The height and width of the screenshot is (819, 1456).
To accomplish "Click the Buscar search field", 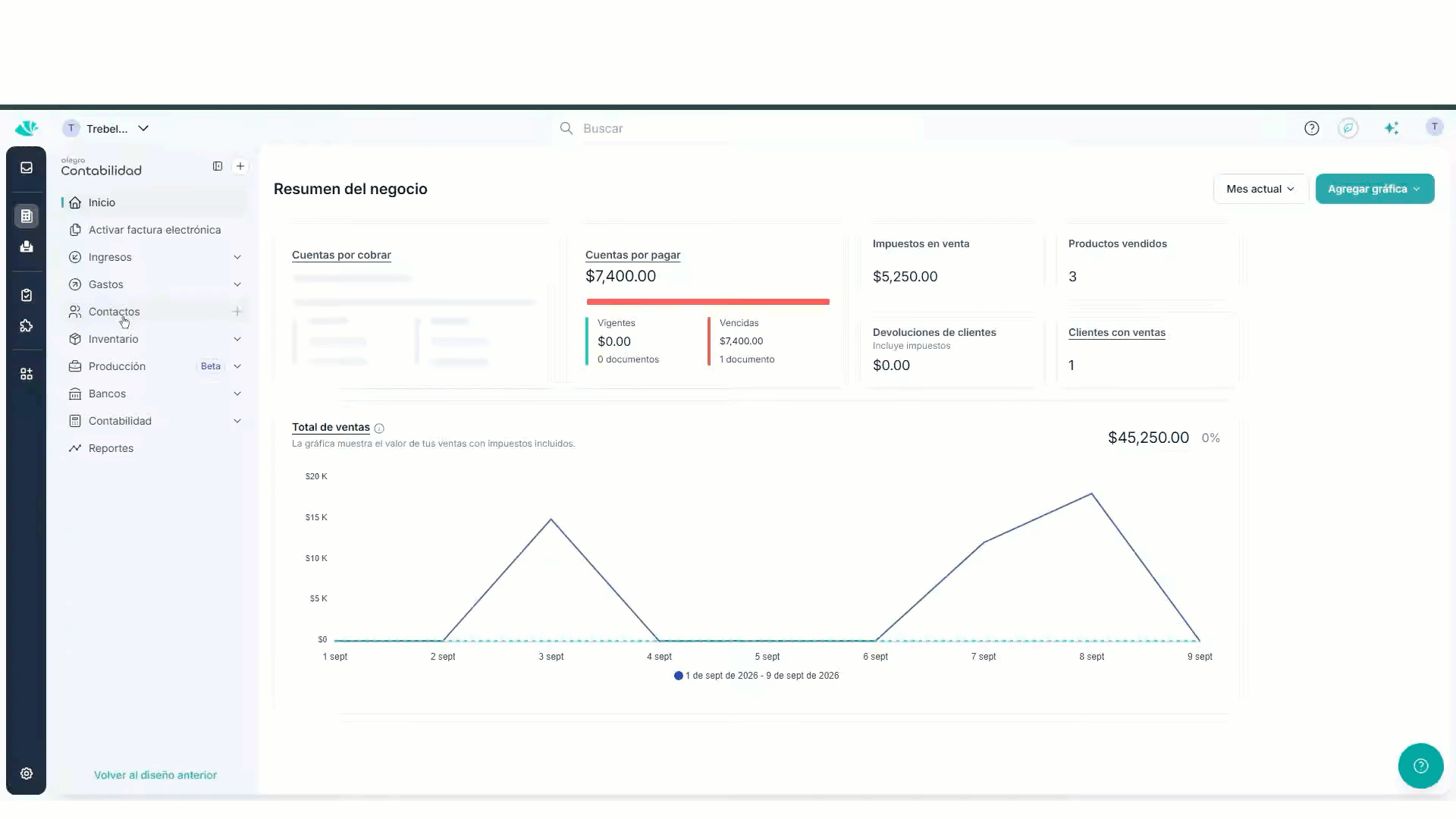I will (x=736, y=128).
